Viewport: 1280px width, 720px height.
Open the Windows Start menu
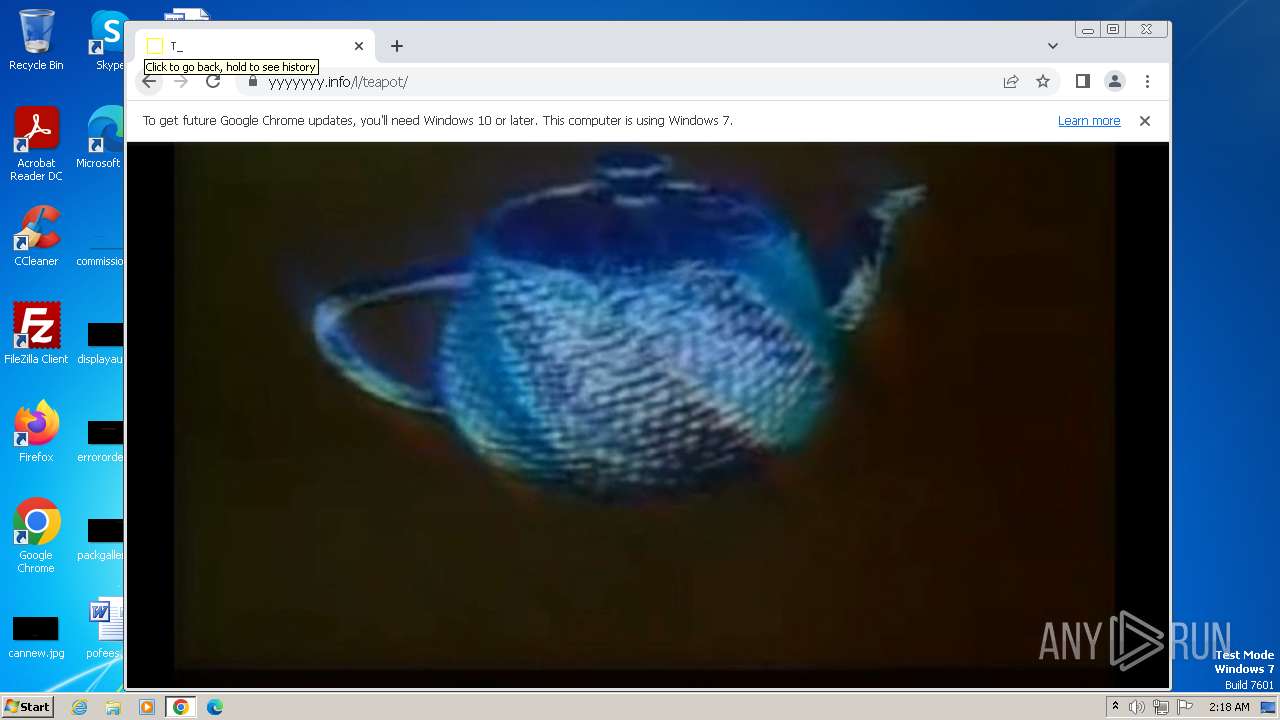tap(28, 707)
